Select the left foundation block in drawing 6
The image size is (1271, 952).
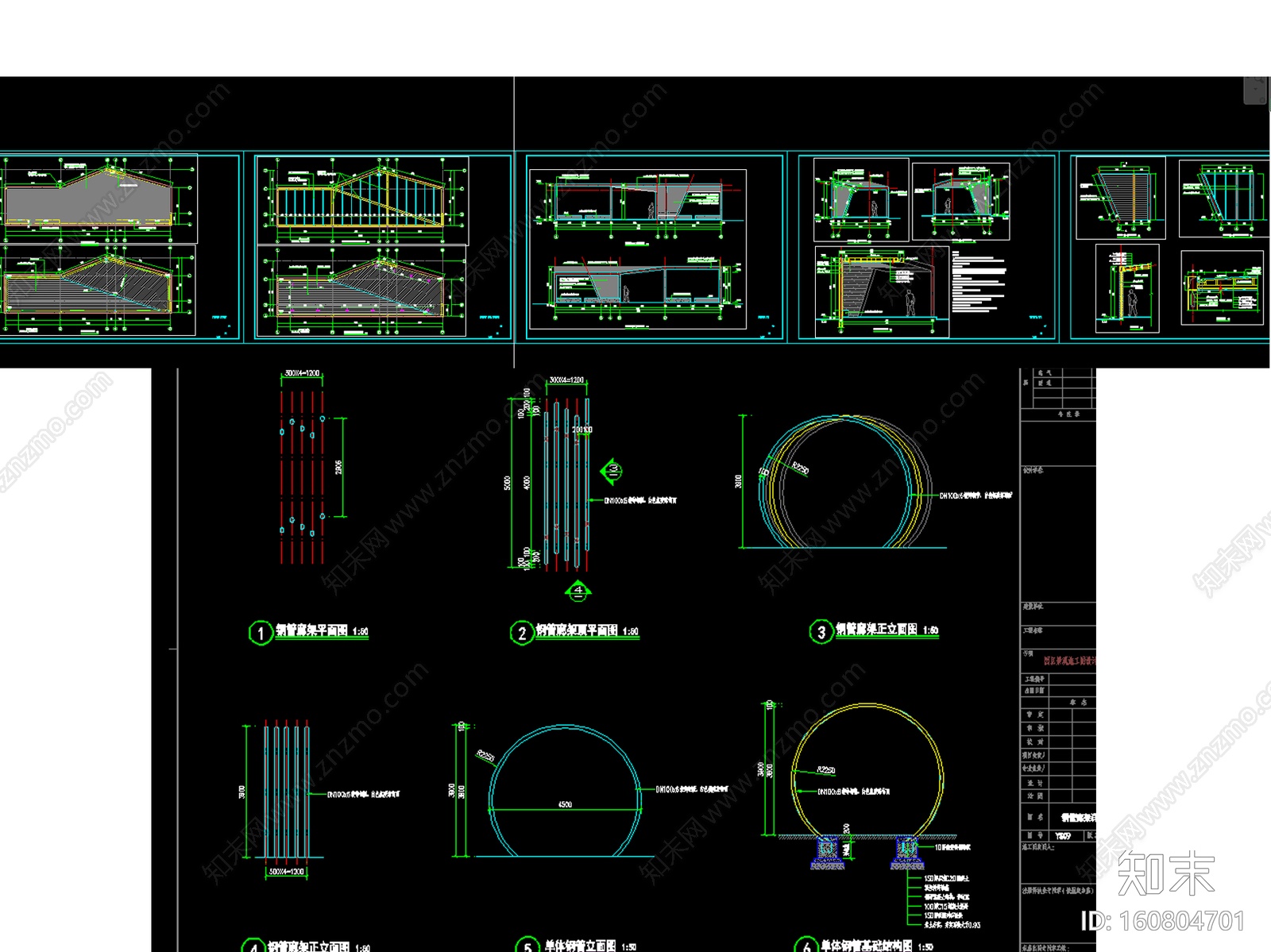click(827, 851)
